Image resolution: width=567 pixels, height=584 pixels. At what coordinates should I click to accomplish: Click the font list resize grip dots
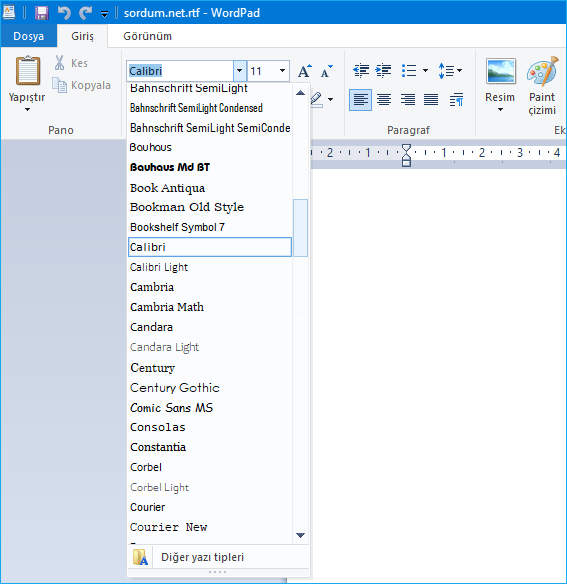(x=218, y=572)
